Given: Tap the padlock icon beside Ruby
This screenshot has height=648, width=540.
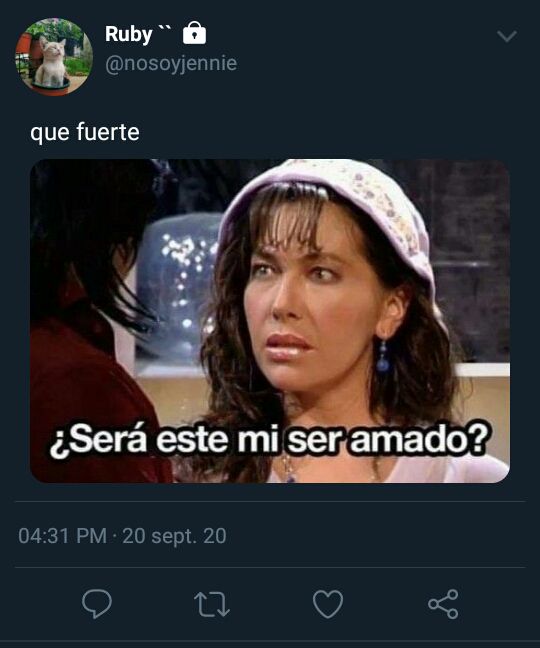Looking at the screenshot, I should 194,33.
